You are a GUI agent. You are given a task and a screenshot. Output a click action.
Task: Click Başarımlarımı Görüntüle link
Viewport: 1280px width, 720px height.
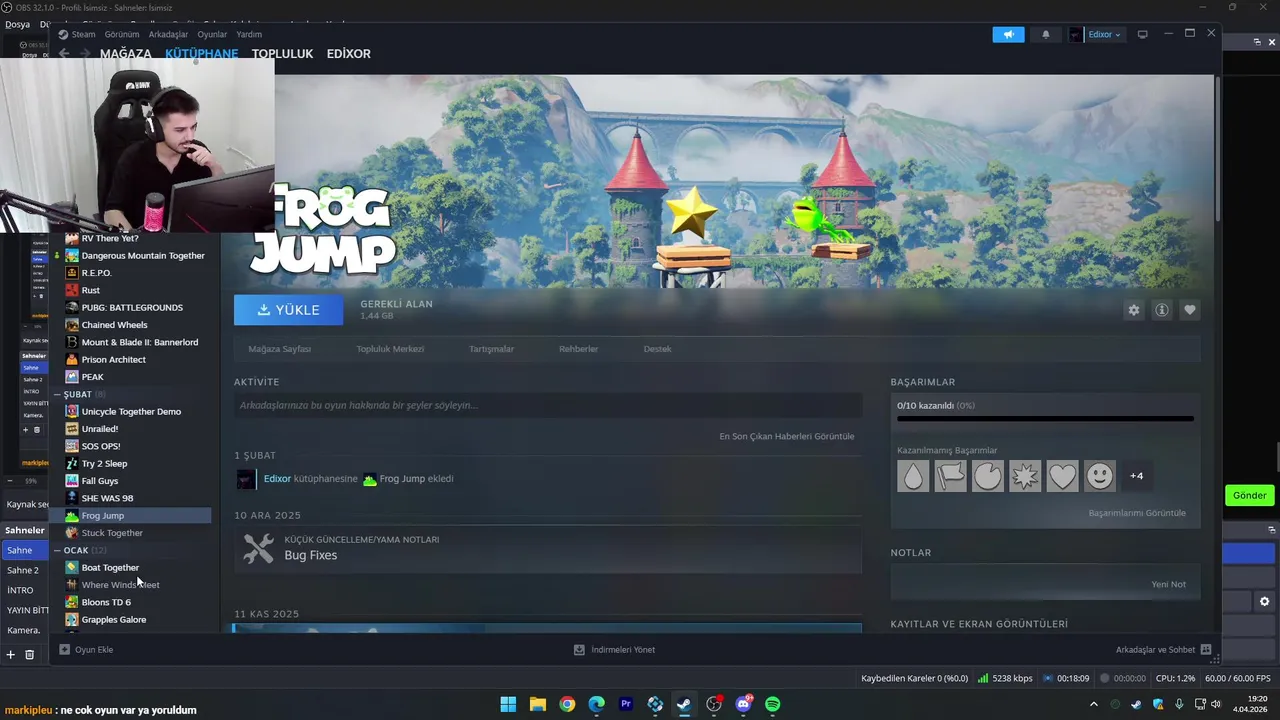[1137, 513]
